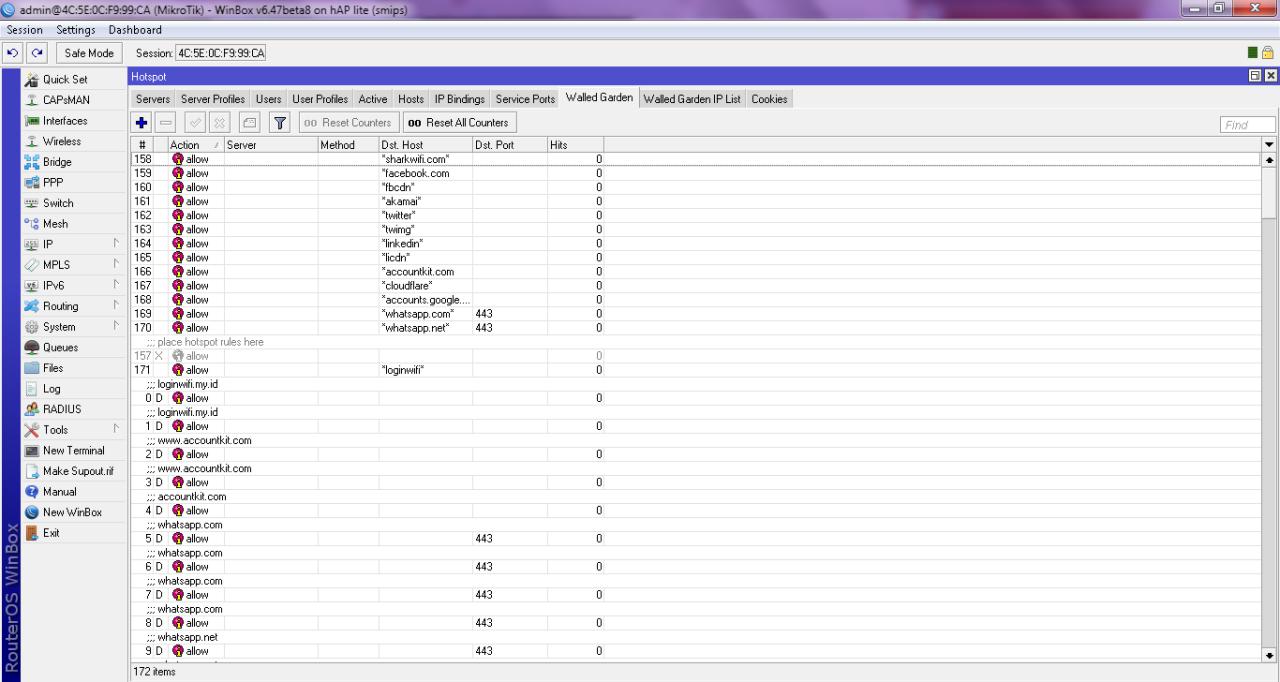1280x682 pixels.
Task: Switch to the Server Profiles tab
Action: 213,99
